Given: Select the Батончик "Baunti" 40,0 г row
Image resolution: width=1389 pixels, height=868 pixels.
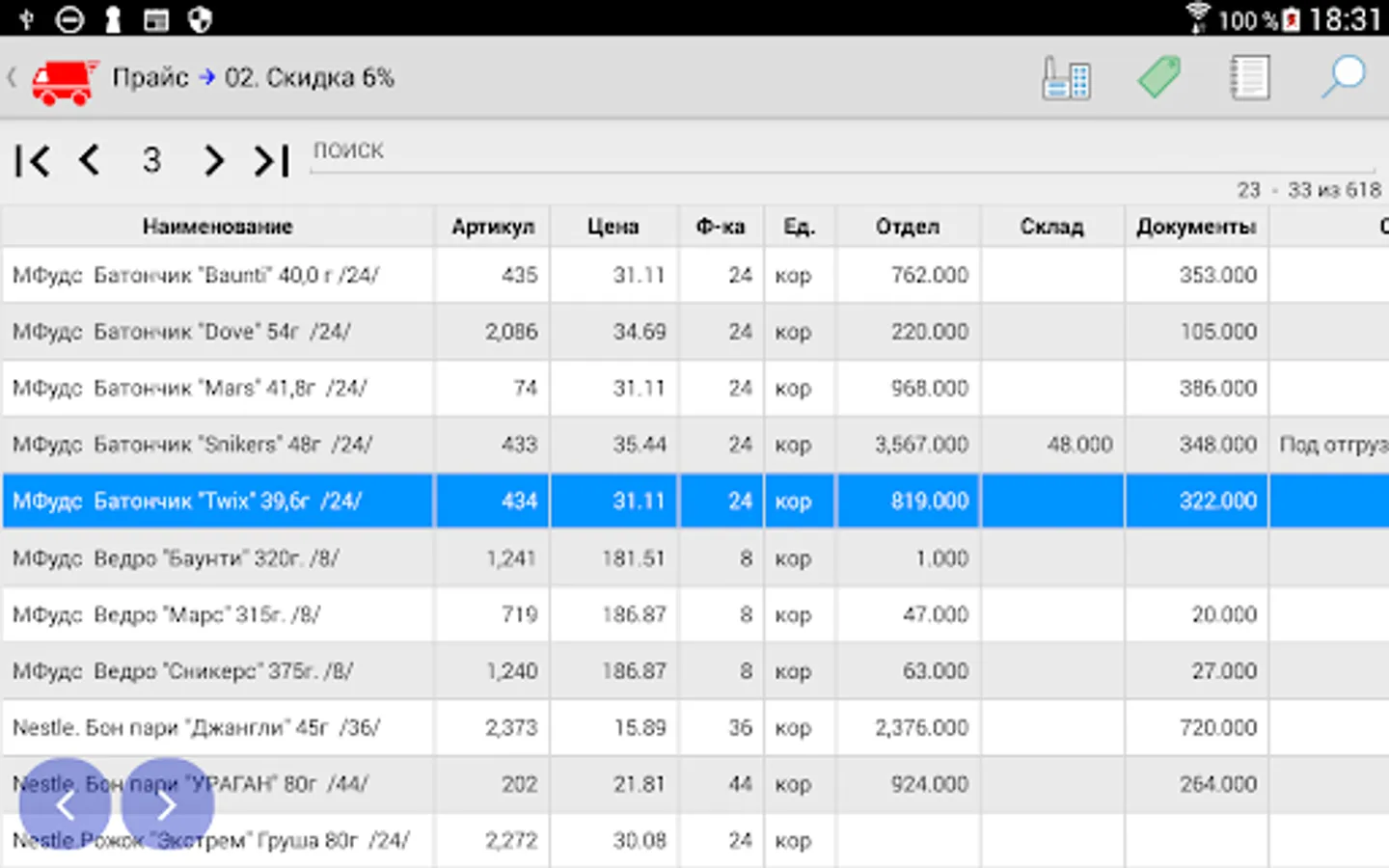Looking at the screenshot, I should click(x=694, y=275).
